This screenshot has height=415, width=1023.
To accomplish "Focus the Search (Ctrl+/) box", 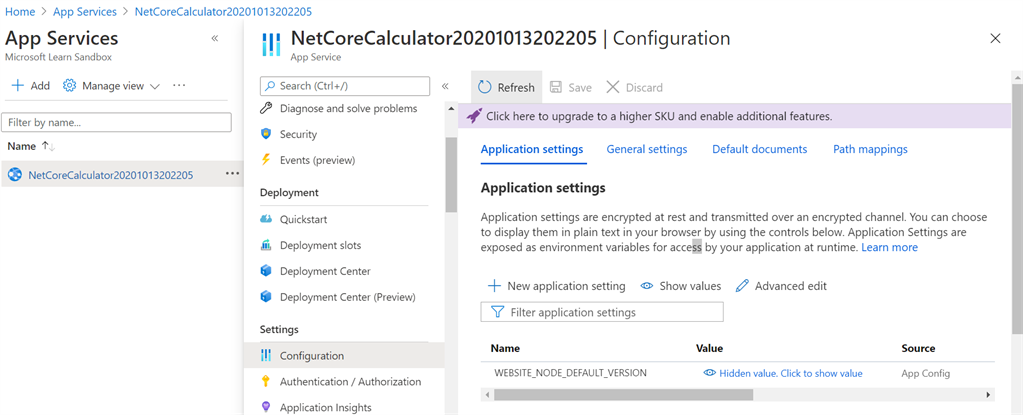I will (345, 86).
